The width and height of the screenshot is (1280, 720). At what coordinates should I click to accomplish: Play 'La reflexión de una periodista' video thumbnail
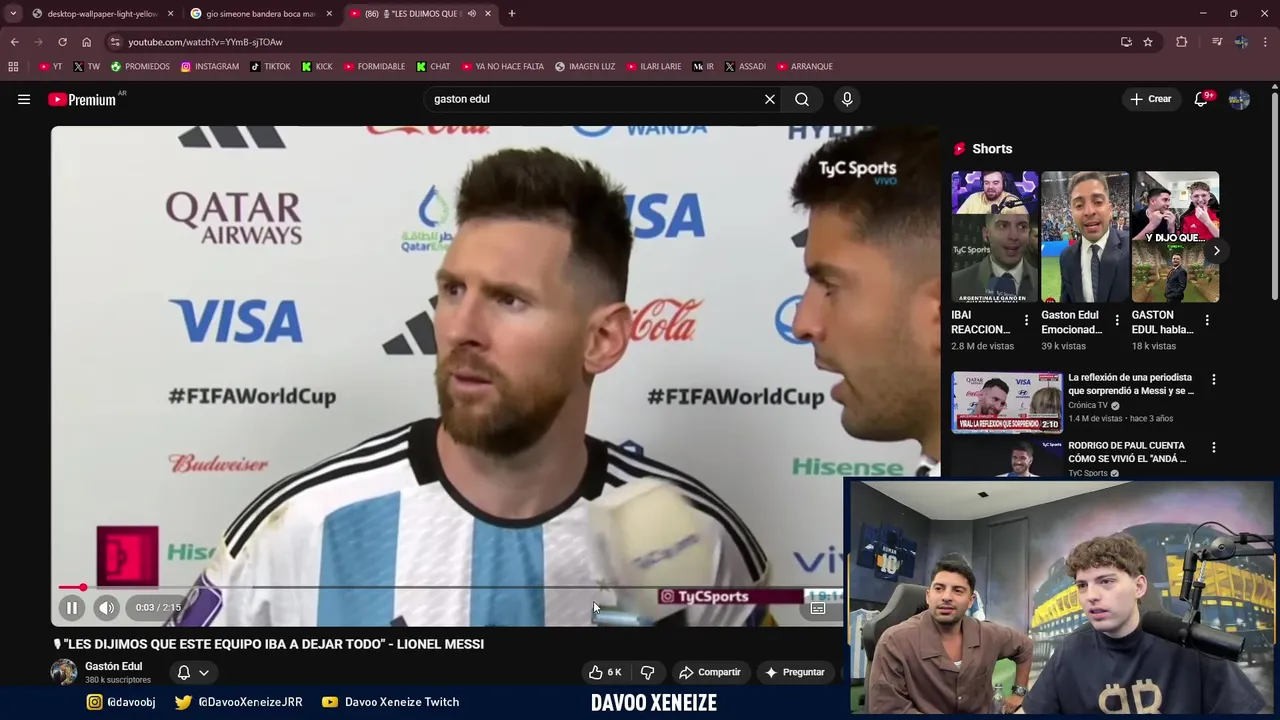[1006, 402]
